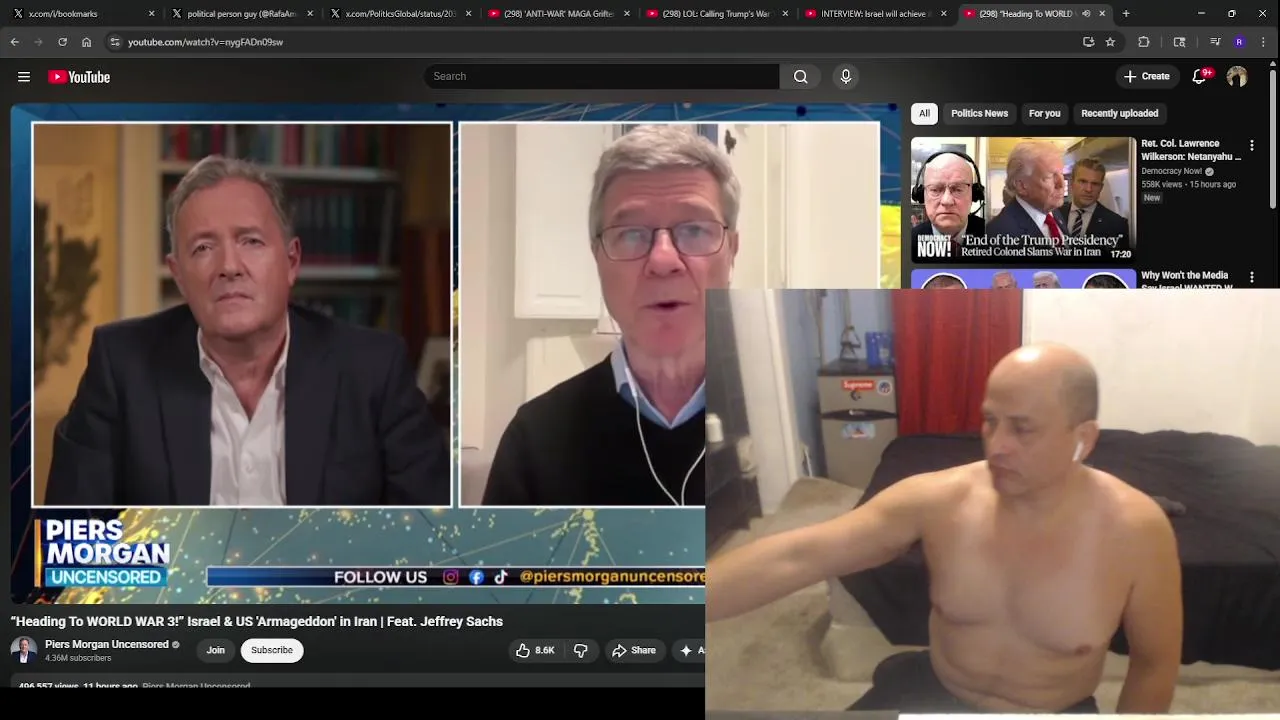The height and width of the screenshot is (720, 1280).
Task: Switch to the 'political person guy' tab
Action: (x=241, y=14)
